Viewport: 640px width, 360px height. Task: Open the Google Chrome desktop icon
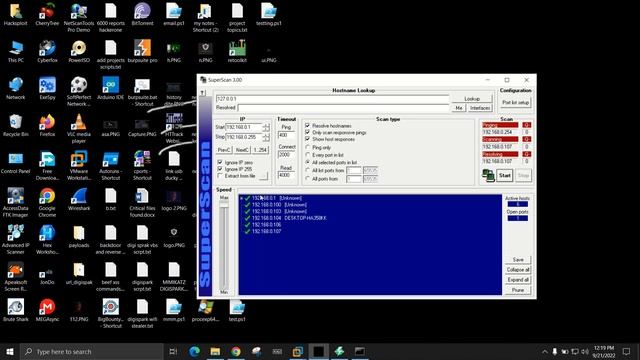47,202
